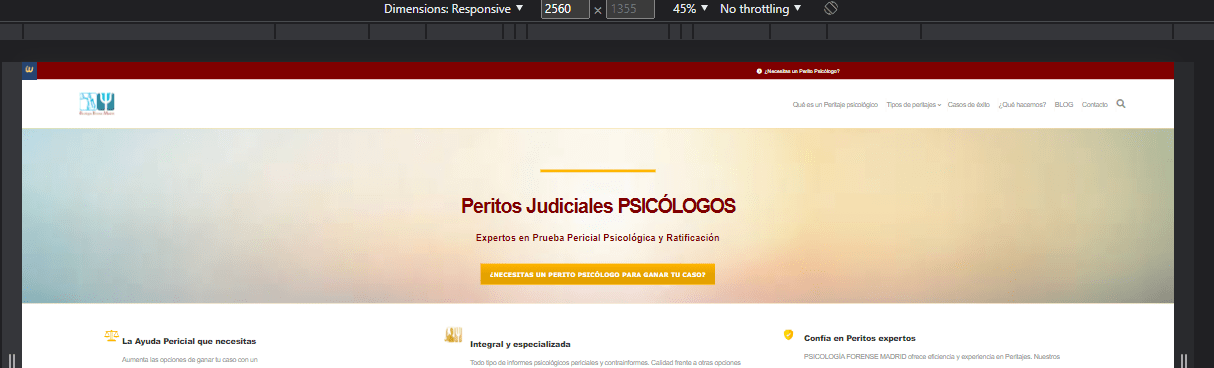Open the 45% zoom level dropdown
Screen dimensions: 1214x368
click(x=690, y=9)
